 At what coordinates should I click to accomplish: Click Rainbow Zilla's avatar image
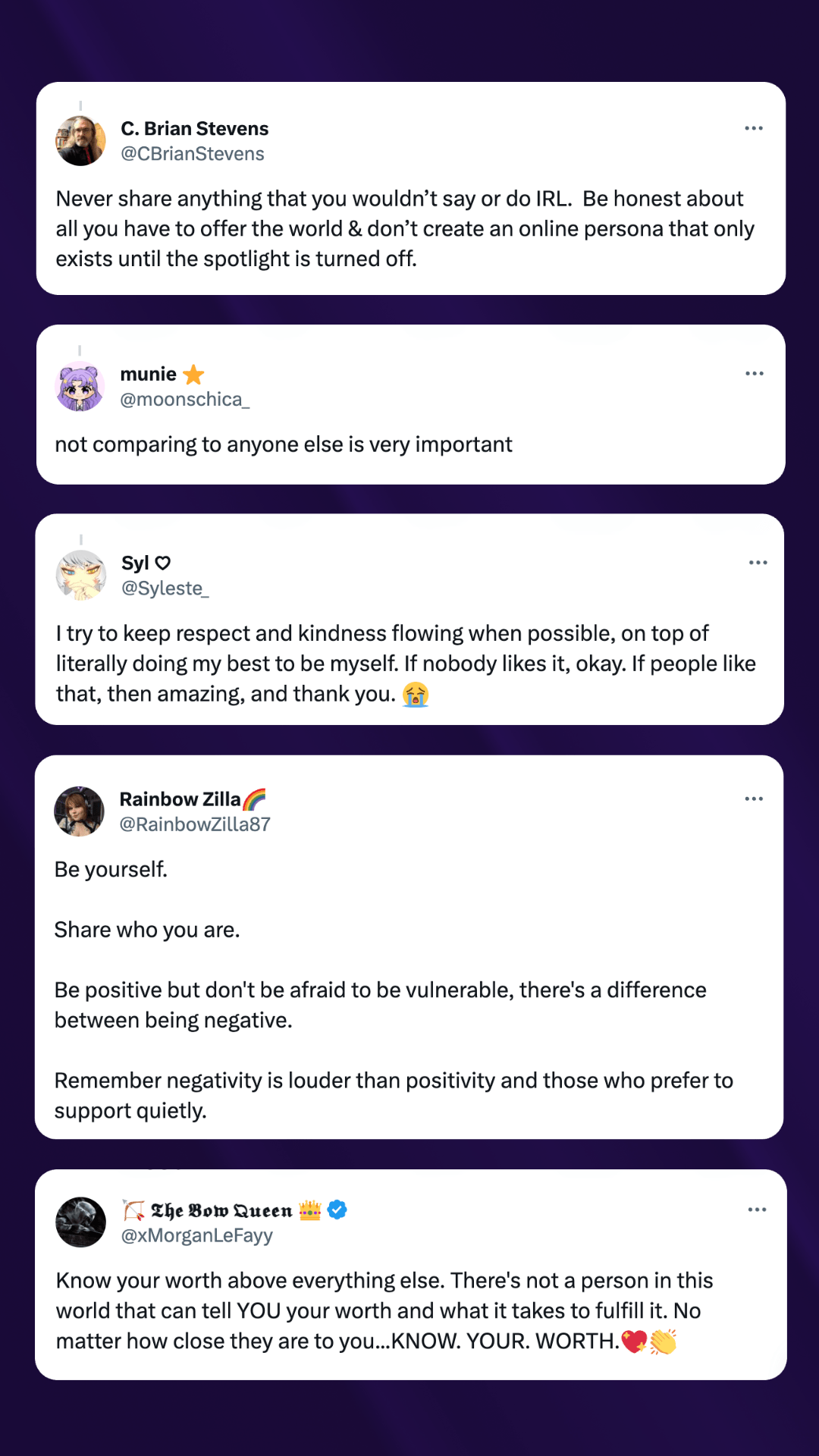click(x=80, y=811)
